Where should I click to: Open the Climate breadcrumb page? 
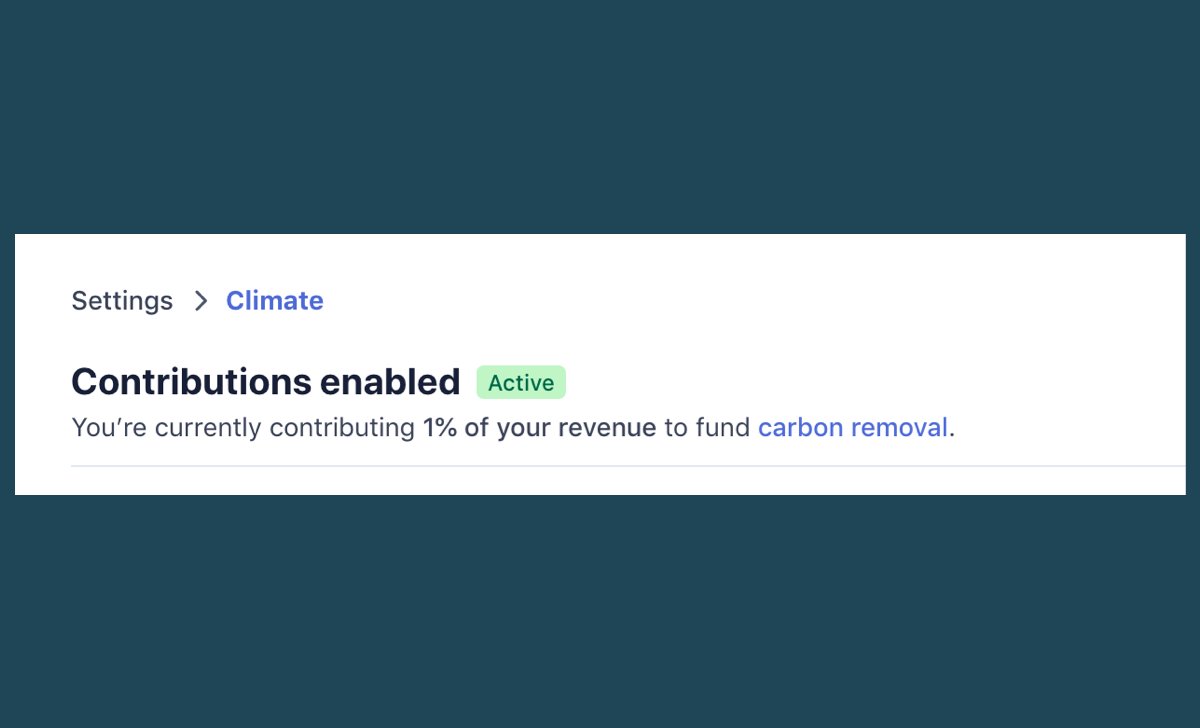274,301
